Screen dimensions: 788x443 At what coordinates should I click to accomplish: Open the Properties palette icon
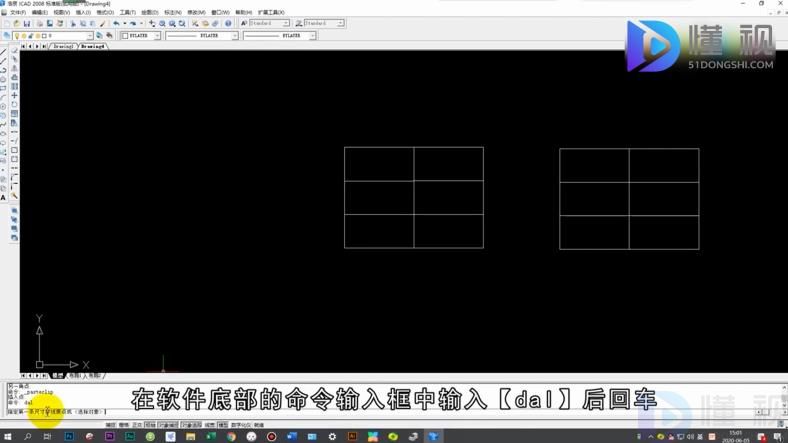[x=195, y=23]
